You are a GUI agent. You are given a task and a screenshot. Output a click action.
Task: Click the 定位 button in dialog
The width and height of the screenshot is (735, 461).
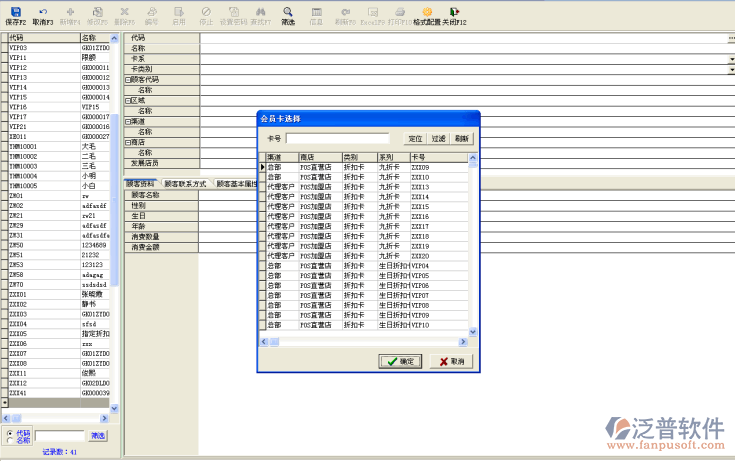tap(416, 138)
